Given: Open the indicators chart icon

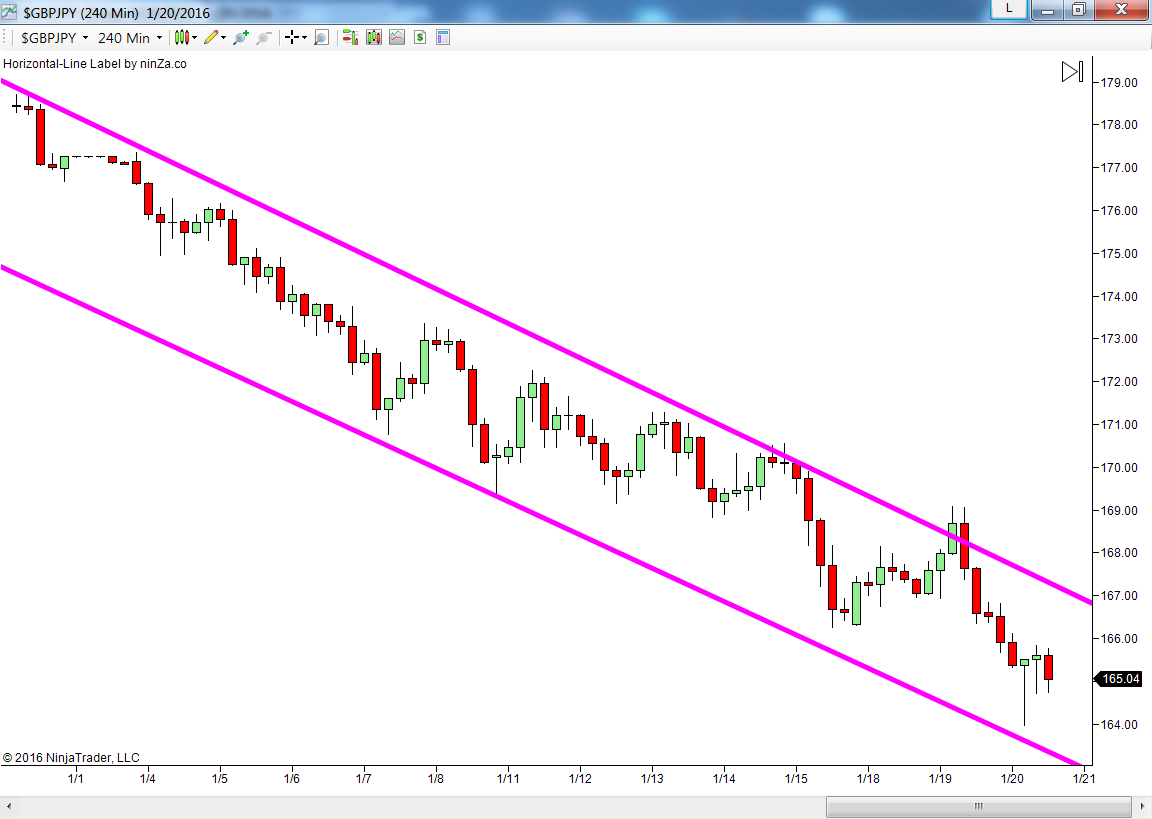Looking at the screenshot, I should pyautogui.click(x=397, y=37).
